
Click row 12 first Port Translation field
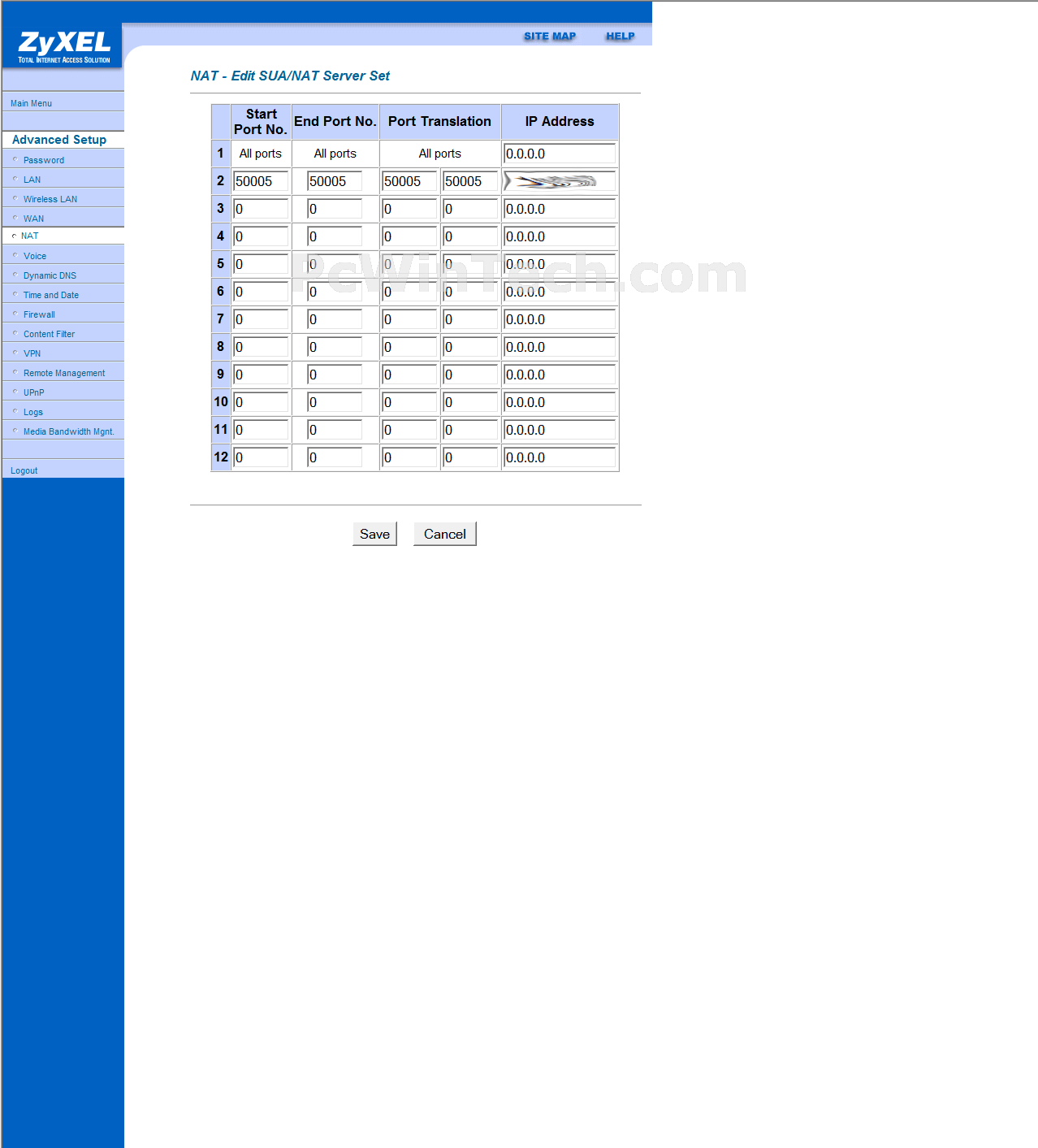click(x=409, y=457)
